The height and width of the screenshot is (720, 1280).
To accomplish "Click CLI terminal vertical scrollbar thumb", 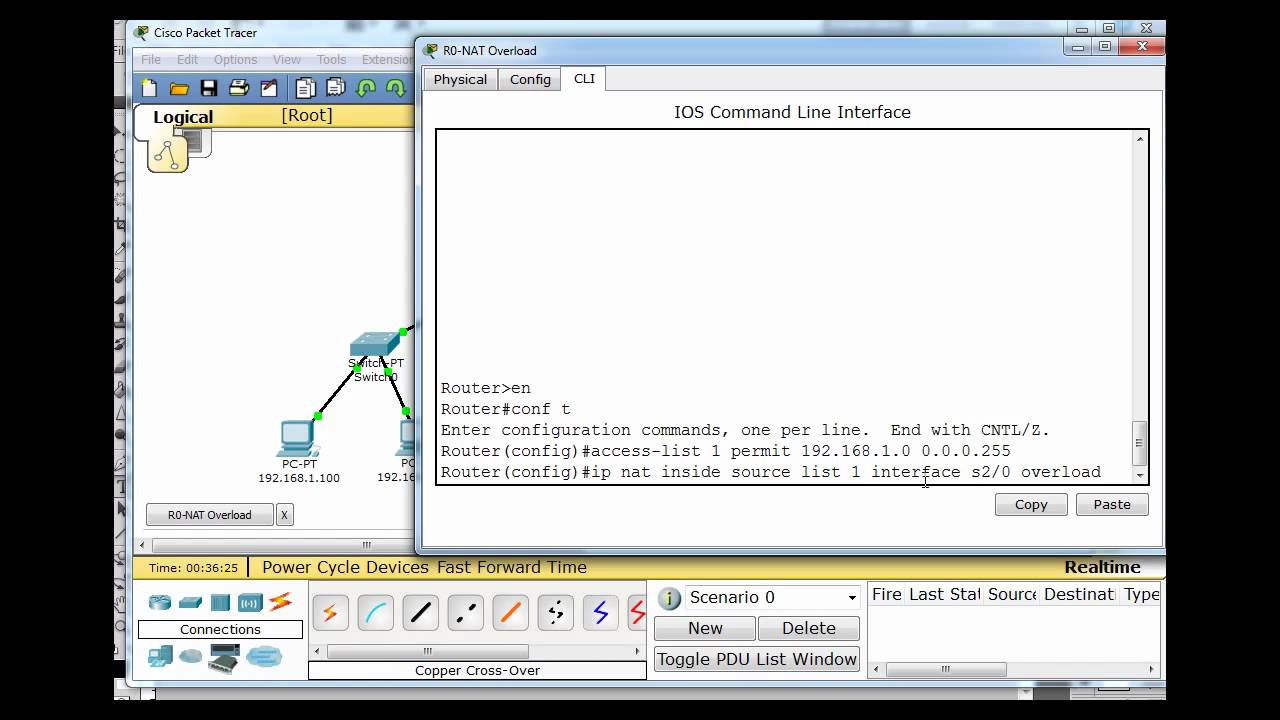I will coord(1139,442).
